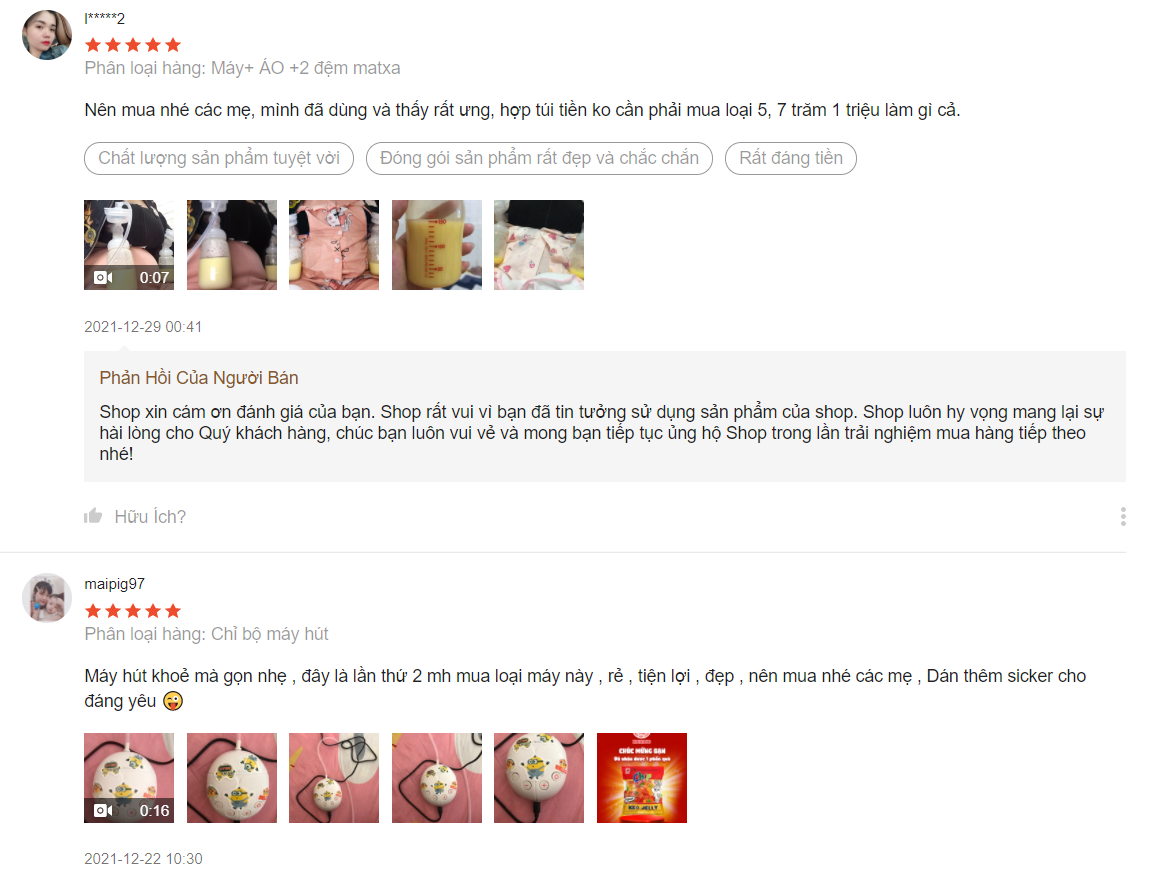Click the second minion pump thumbnail
Screen dimensions: 1156x876
tap(231, 778)
